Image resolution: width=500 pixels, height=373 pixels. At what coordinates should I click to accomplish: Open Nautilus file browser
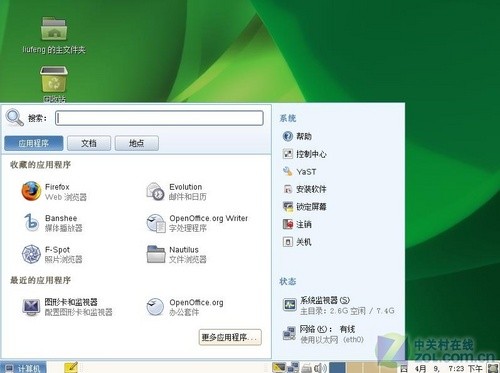click(177, 254)
